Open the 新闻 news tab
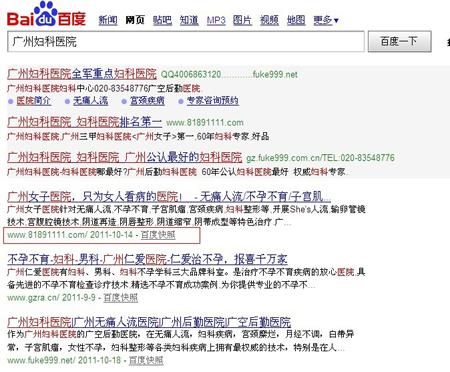This screenshot has width=450, height=372. pyautogui.click(x=108, y=20)
